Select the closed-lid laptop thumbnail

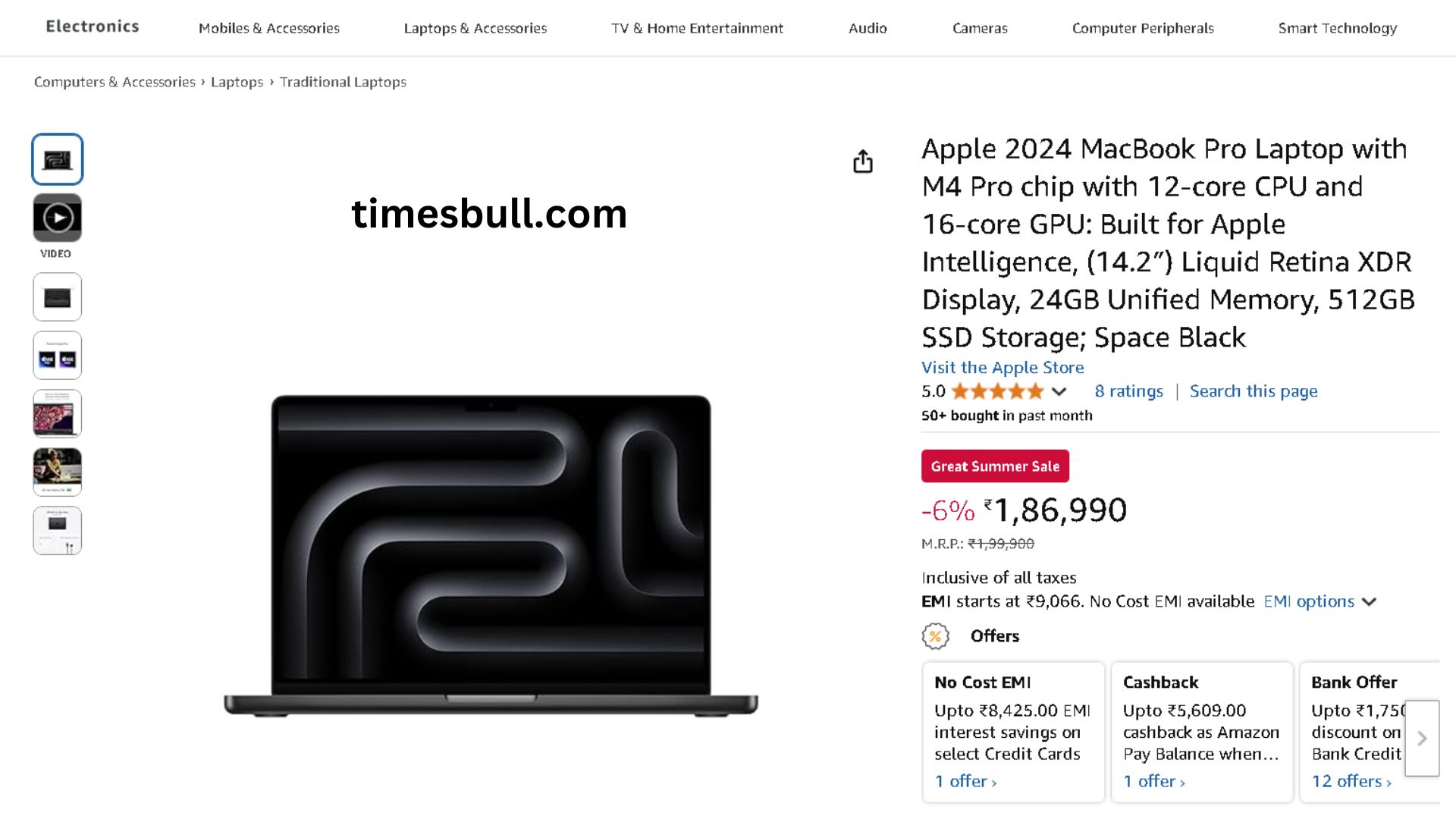58,297
